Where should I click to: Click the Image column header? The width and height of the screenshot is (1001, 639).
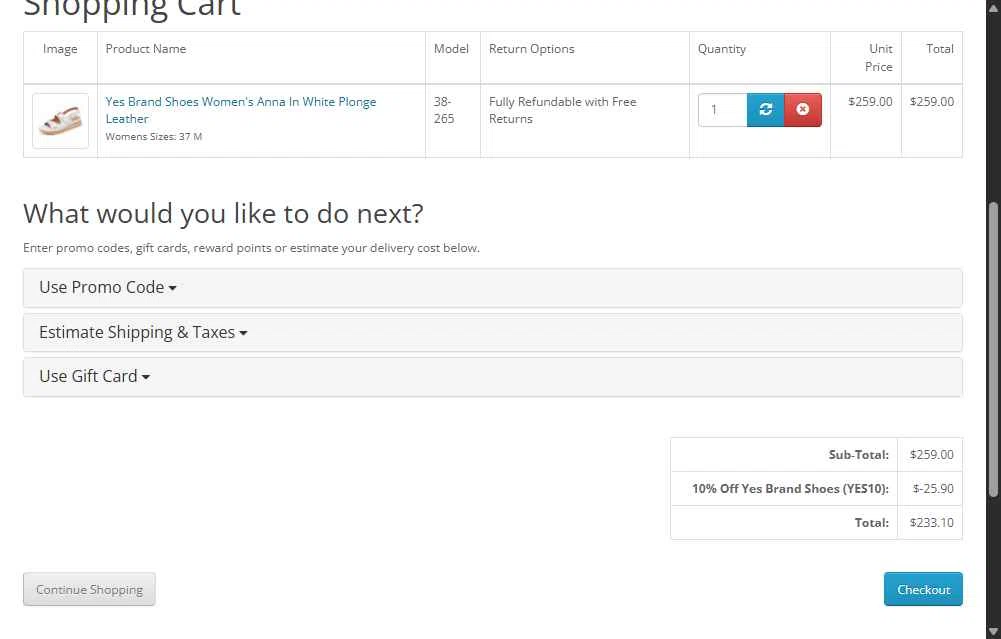[60, 49]
